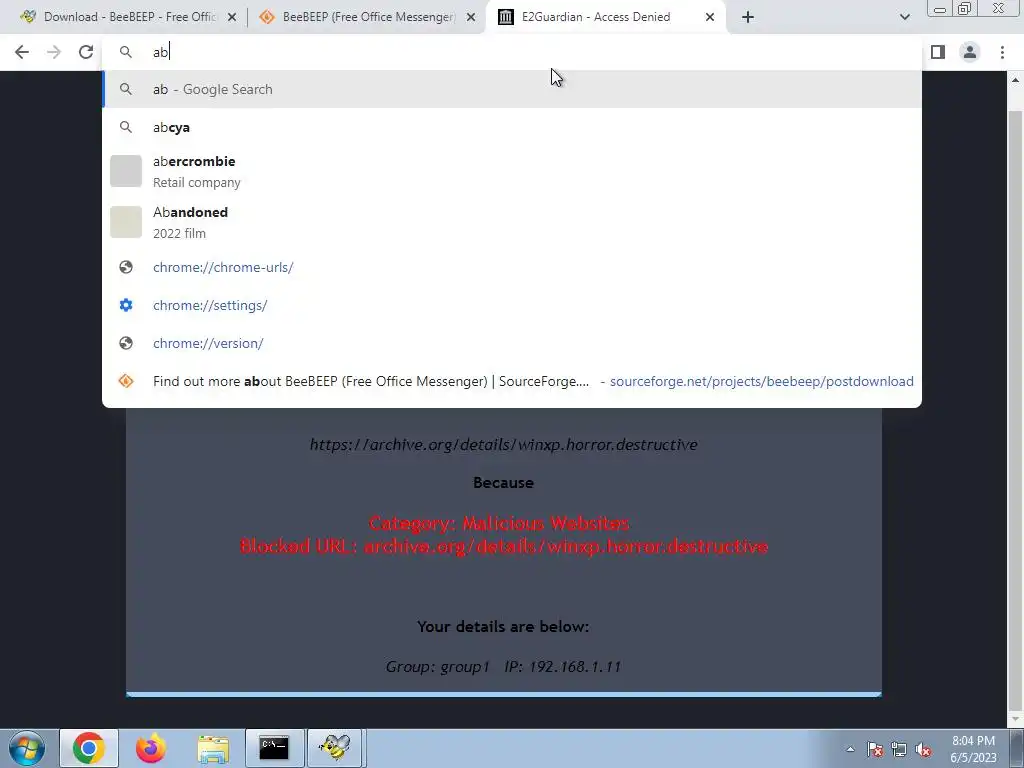Click the archive.org winxp.horror.destructive URL text
Viewport: 1024px width, 768px height.
[504, 445]
